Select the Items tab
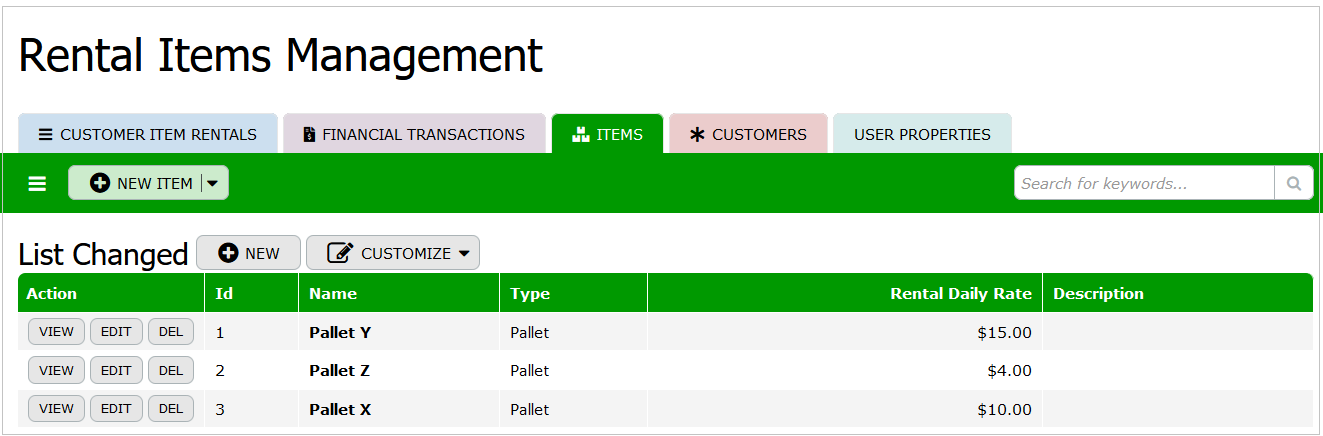 click(607, 135)
